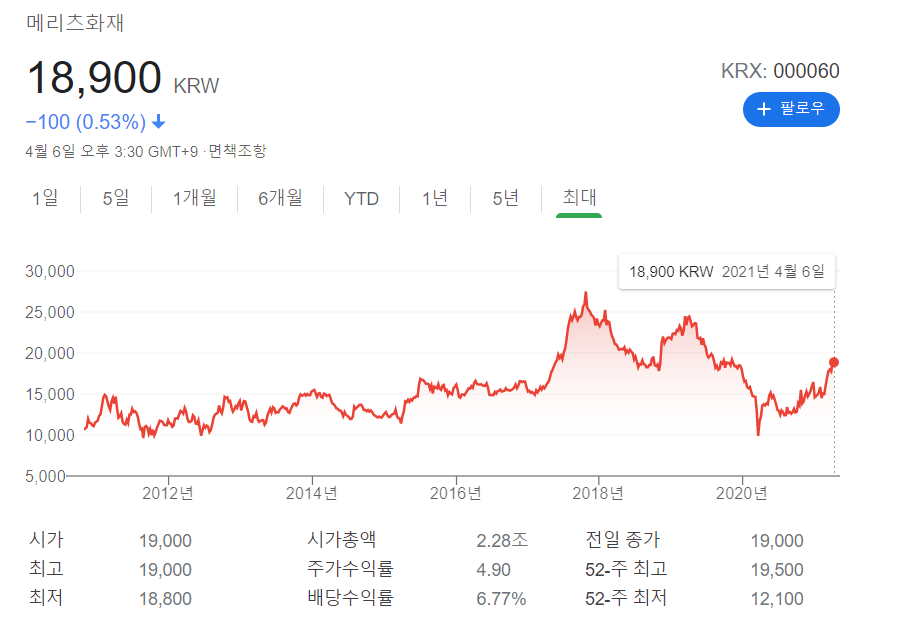Screen dimensions: 902x634
Task: Open the 1개월 range tab
Action: [194, 198]
